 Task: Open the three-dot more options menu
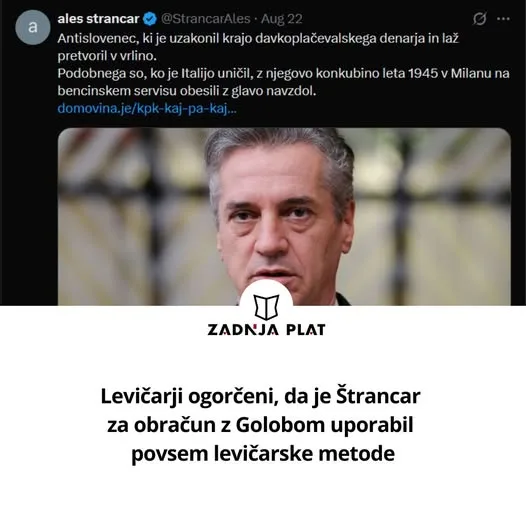[x=503, y=19]
